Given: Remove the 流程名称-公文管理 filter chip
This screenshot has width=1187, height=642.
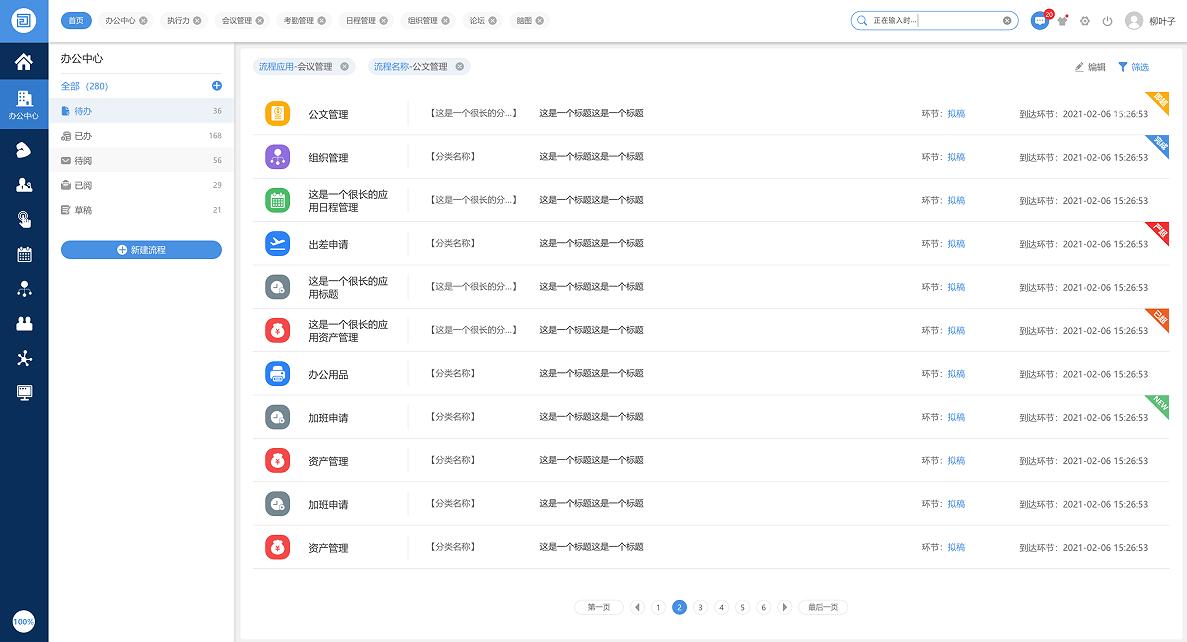Looking at the screenshot, I should coord(459,67).
